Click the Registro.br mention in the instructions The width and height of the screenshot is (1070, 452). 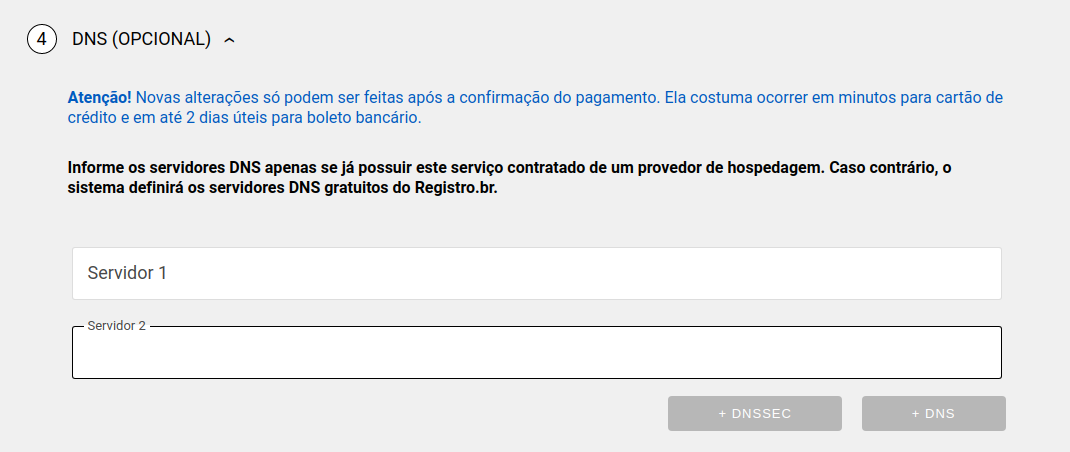(x=456, y=188)
